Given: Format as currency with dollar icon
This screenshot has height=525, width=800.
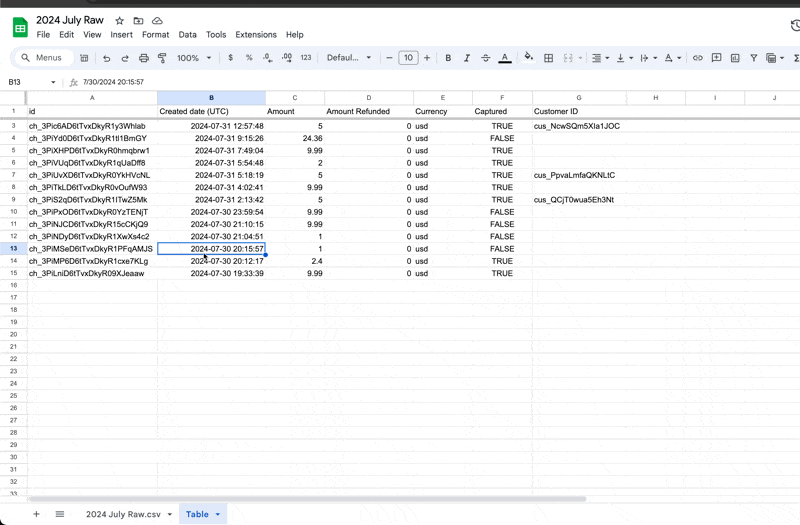Looking at the screenshot, I should click(231, 58).
